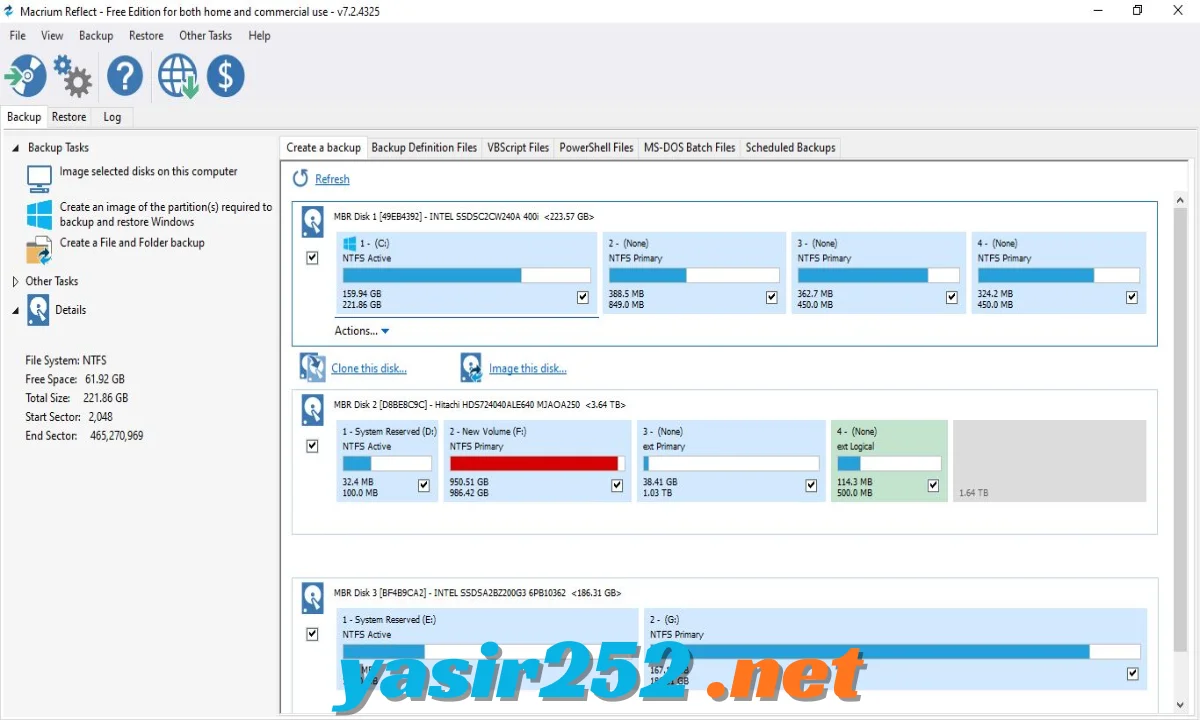Click the usage bar of partition 1 (C:)
1200x720 pixels.
[466, 275]
